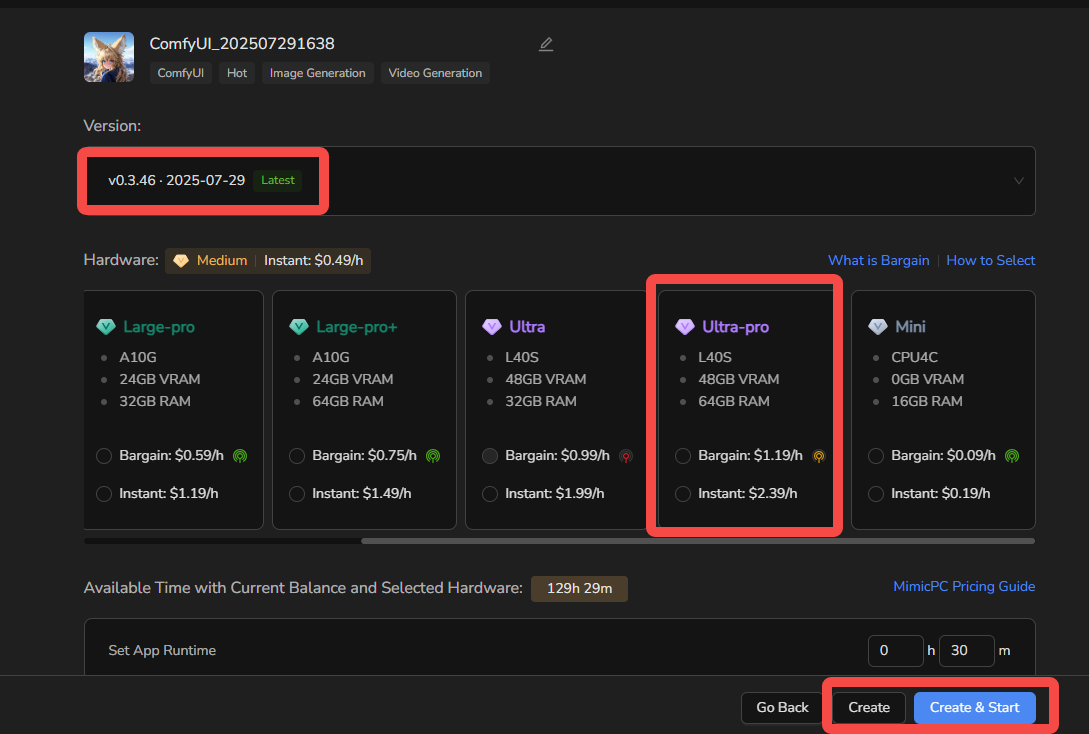Viewport: 1089px width, 734px height.
Task: Open the What is Bargain link
Action: pos(879,260)
